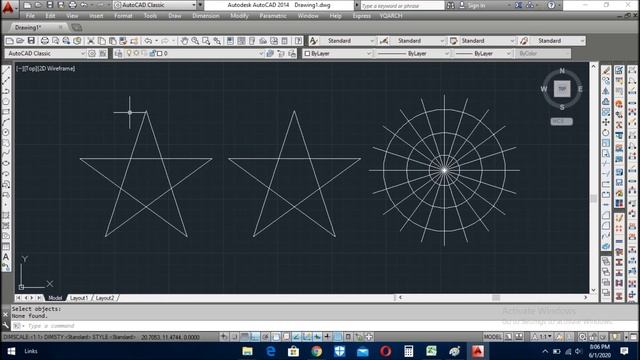Image resolution: width=640 pixels, height=360 pixels.
Task: Open Layer Properties Manager icon
Action: [x=118, y=53]
